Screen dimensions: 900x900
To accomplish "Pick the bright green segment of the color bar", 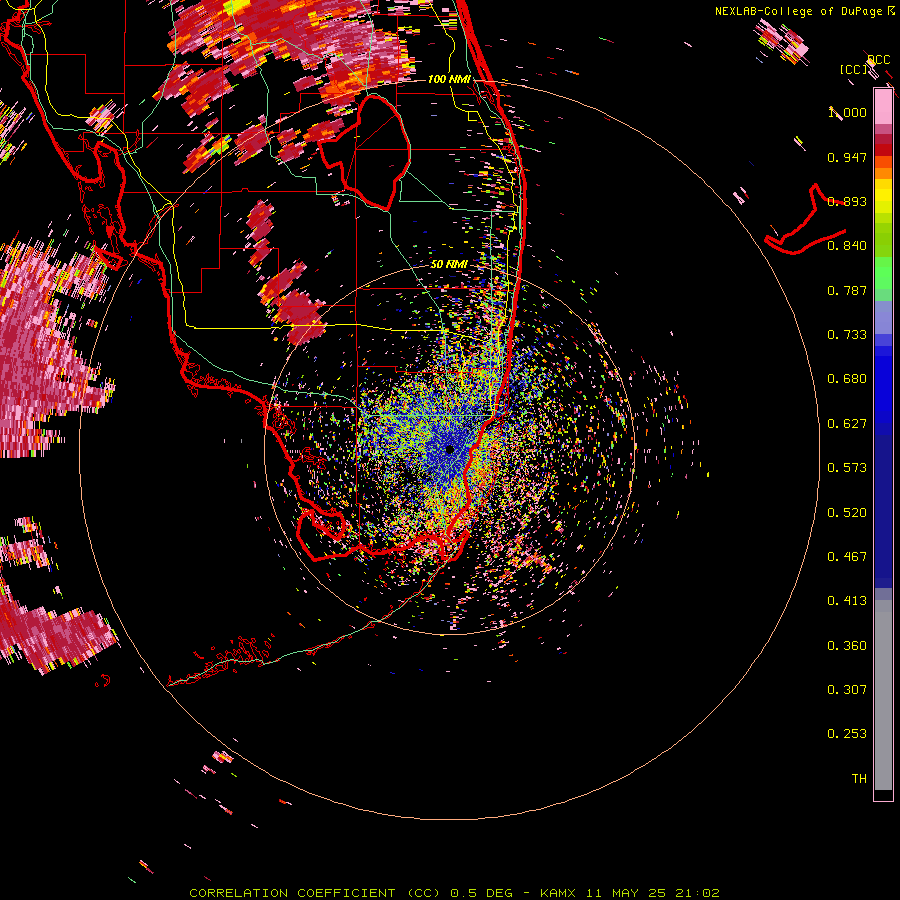I will tap(883, 272).
